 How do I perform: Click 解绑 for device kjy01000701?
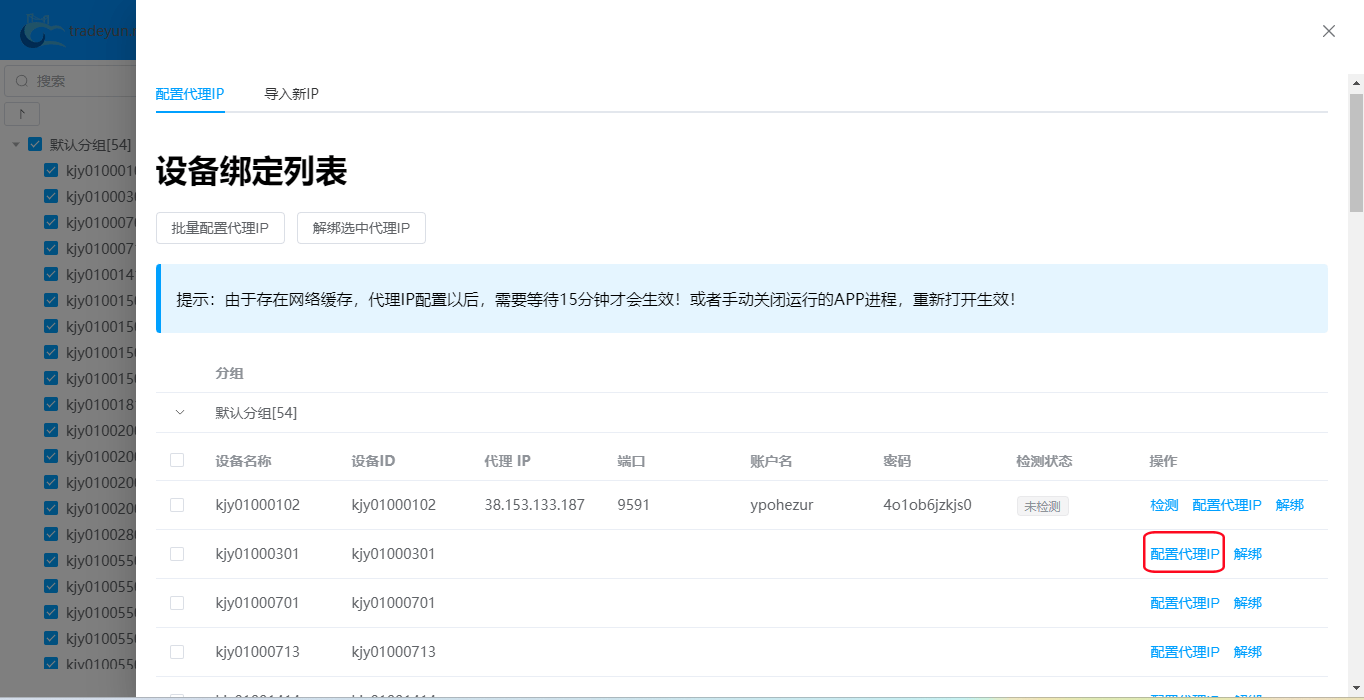click(1247, 603)
